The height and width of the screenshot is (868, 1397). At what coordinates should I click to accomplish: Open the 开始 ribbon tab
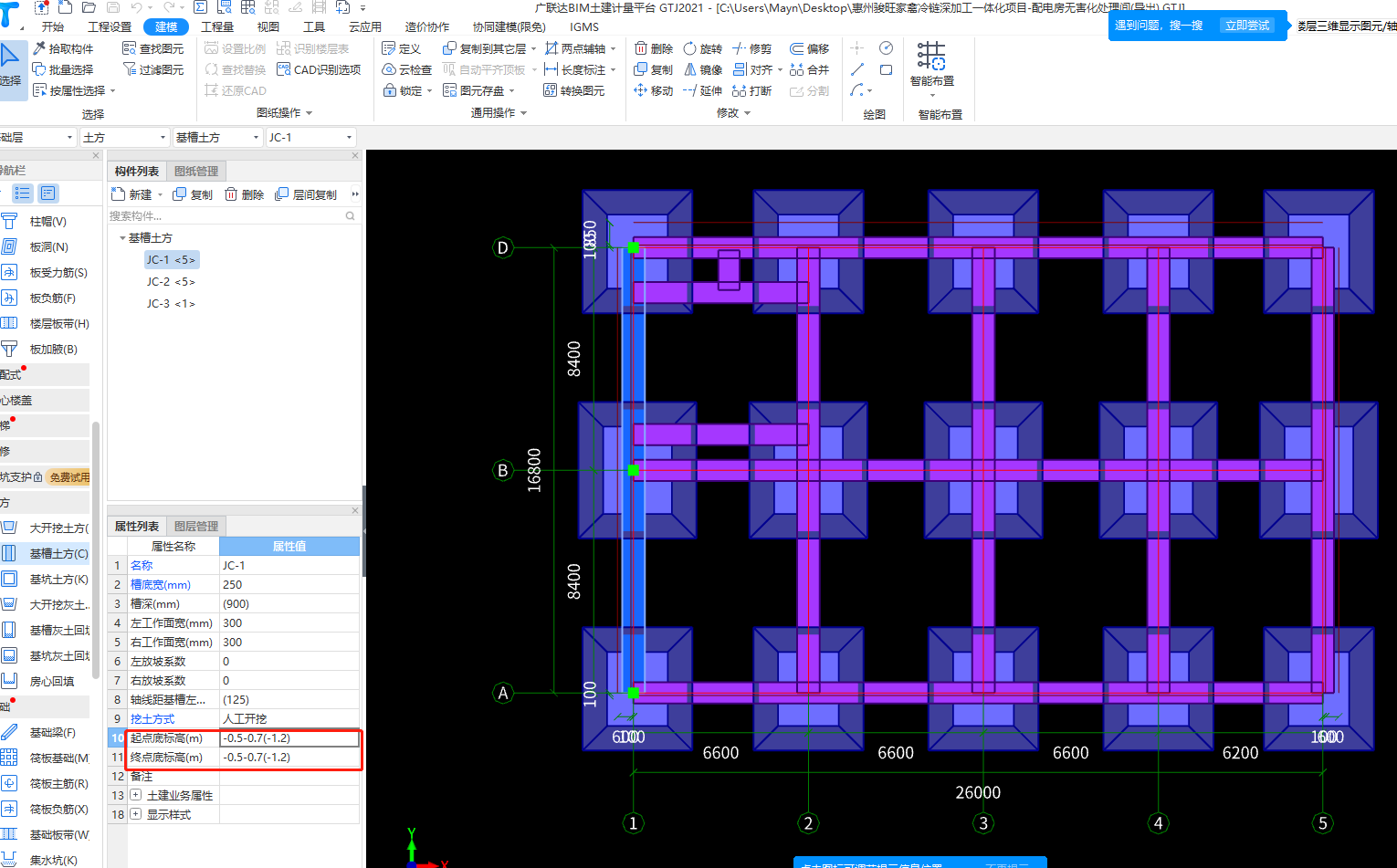[53, 26]
